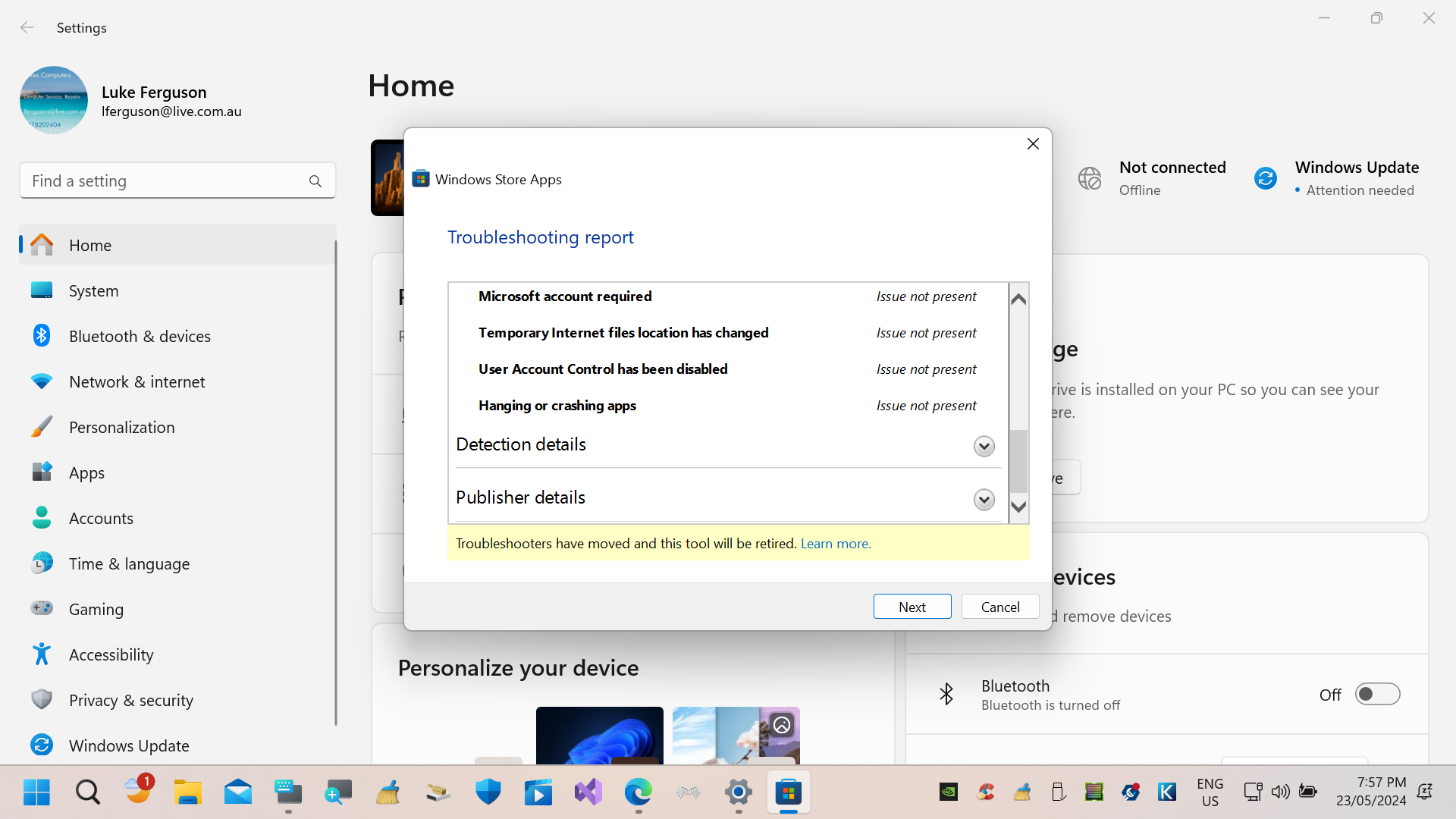
Task: Expand Detection details section
Action: pos(984,446)
